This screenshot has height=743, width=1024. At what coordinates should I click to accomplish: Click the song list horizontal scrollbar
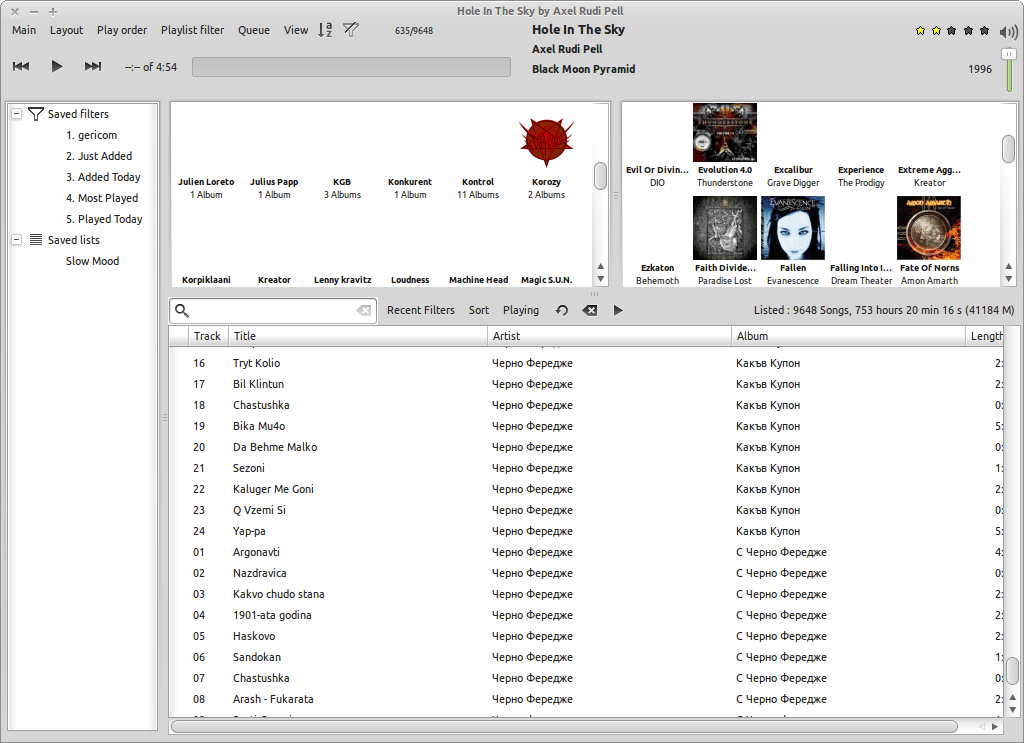[x=564, y=727]
